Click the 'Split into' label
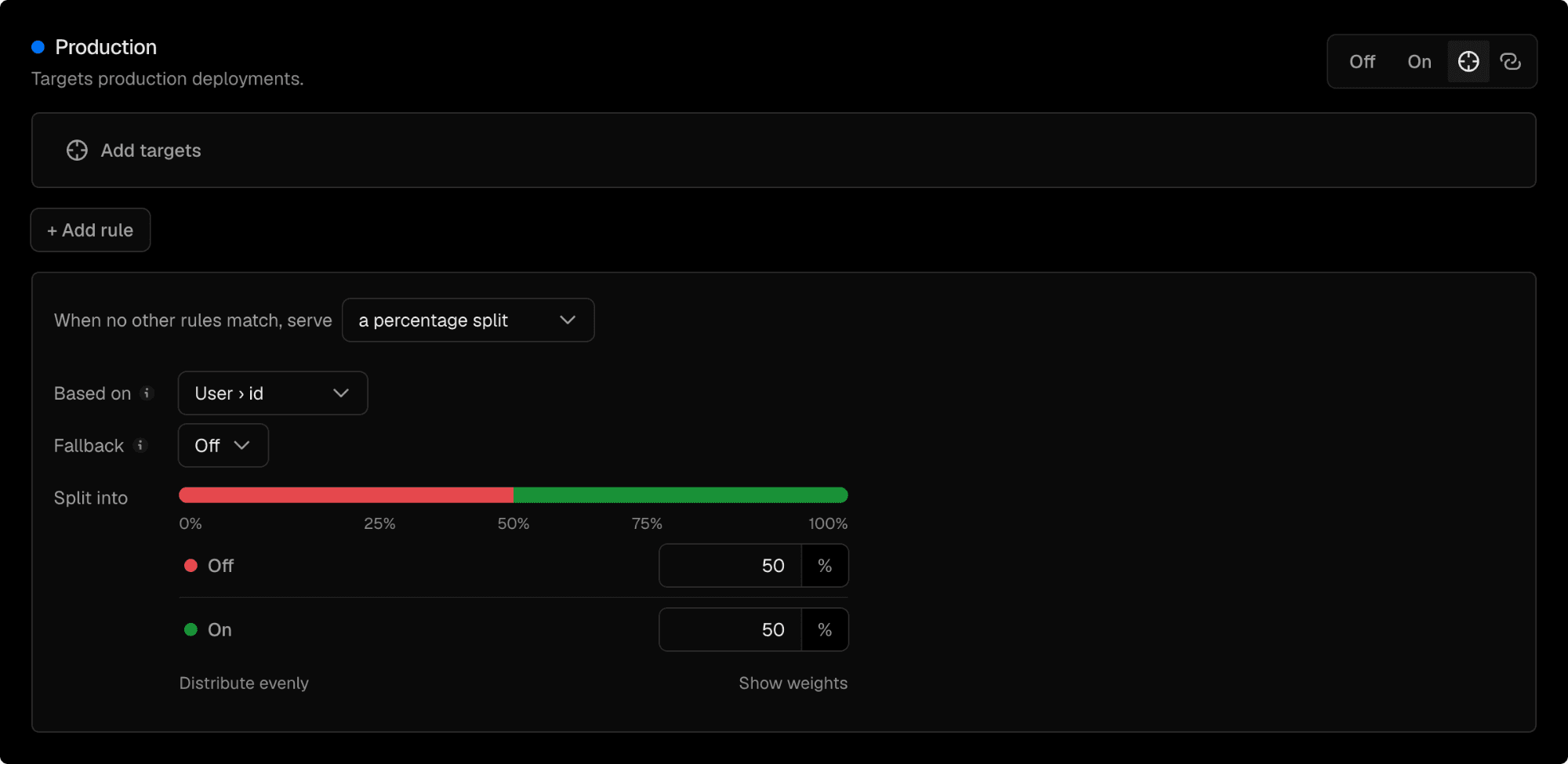 click(91, 498)
